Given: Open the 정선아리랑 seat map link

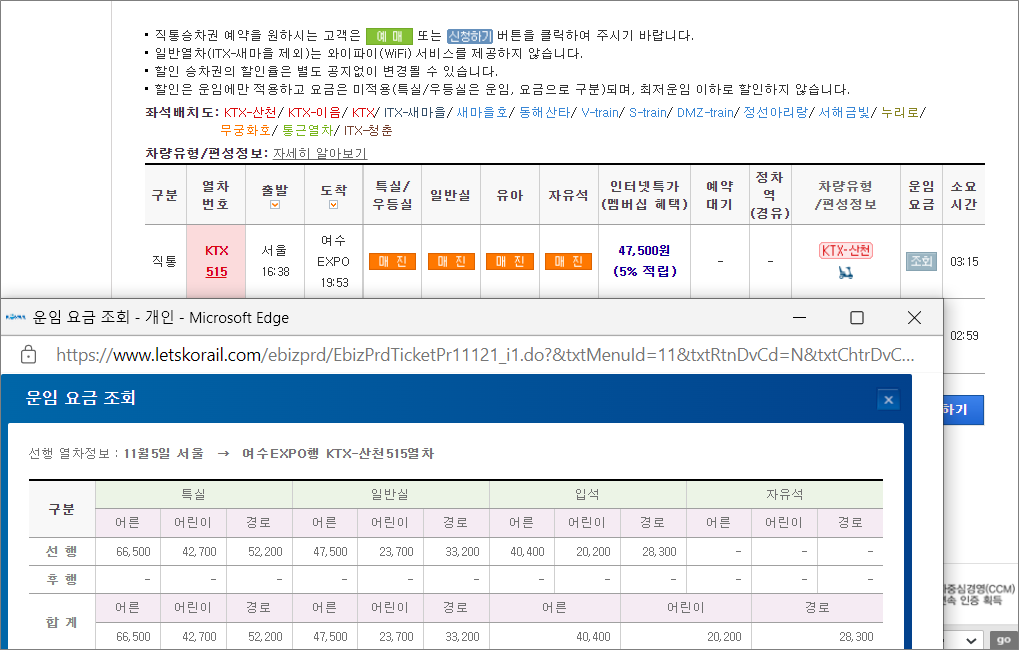Looking at the screenshot, I should pyautogui.click(x=775, y=112).
